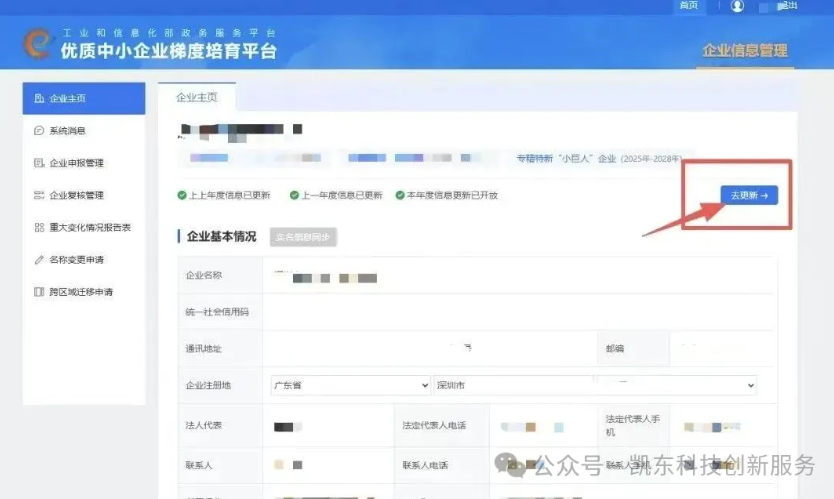The height and width of the screenshot is (499, 834).
Task: Click the 企业复核管理 sidebar icon
Action: point(39,195)
